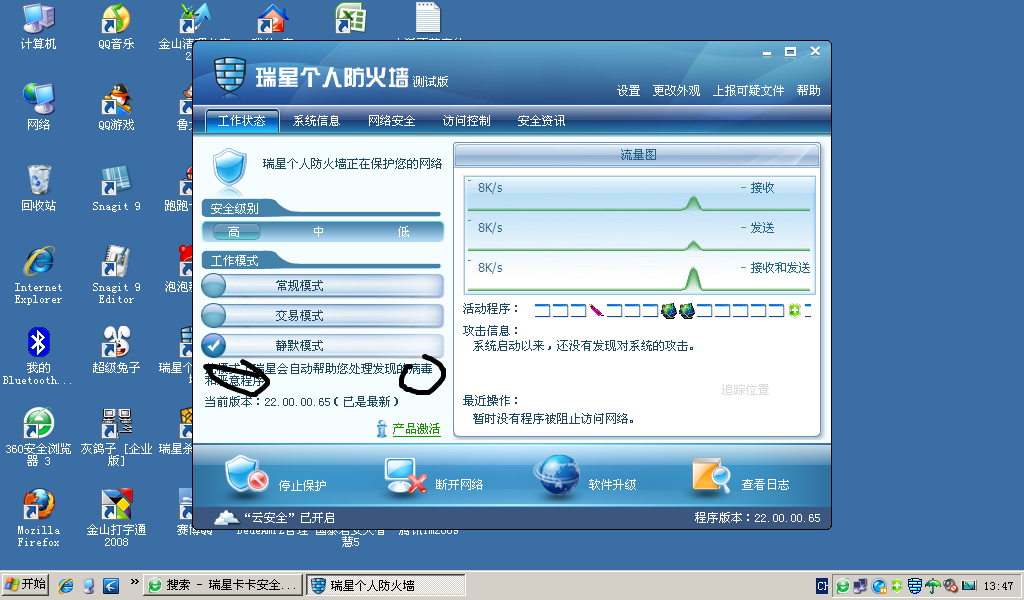Viewport: 1024px width, 600px height.
Task: Select the Internet Explorer desktop icon
Action: [x=38, y=275]
